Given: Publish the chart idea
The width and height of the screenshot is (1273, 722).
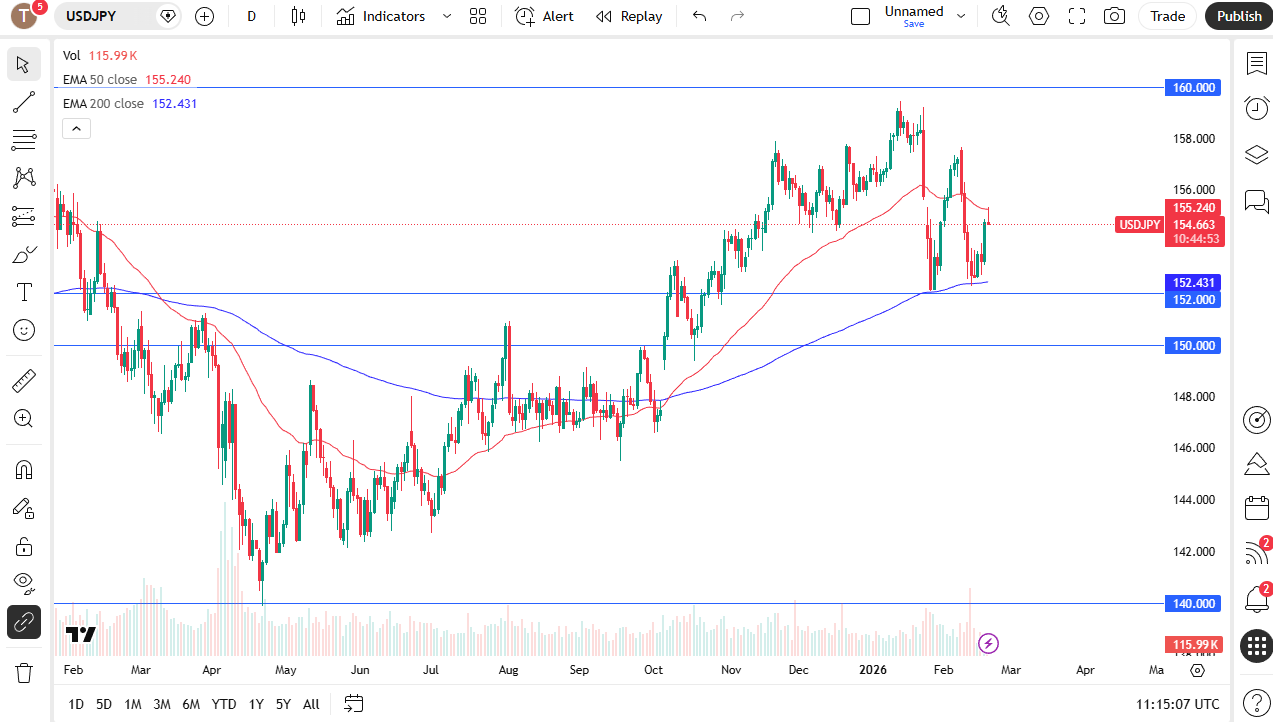Looking at the screenshot, I should point(1239,16).
